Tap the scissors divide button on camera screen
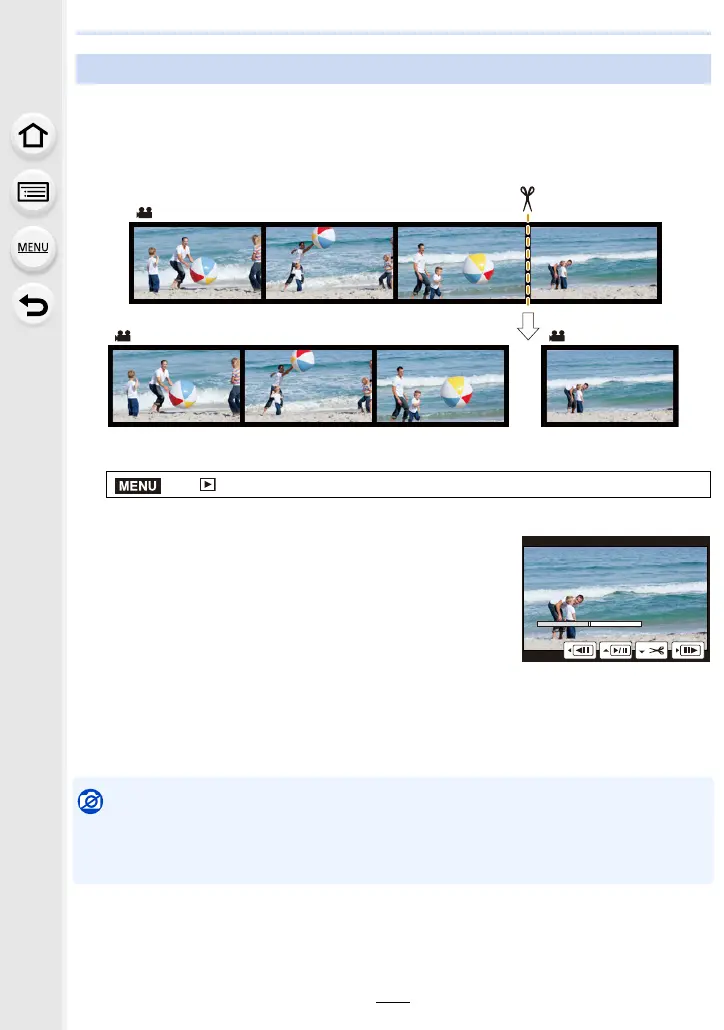Image resolution: width=724 pixels, height=1030 pixels. click(652, 650)
